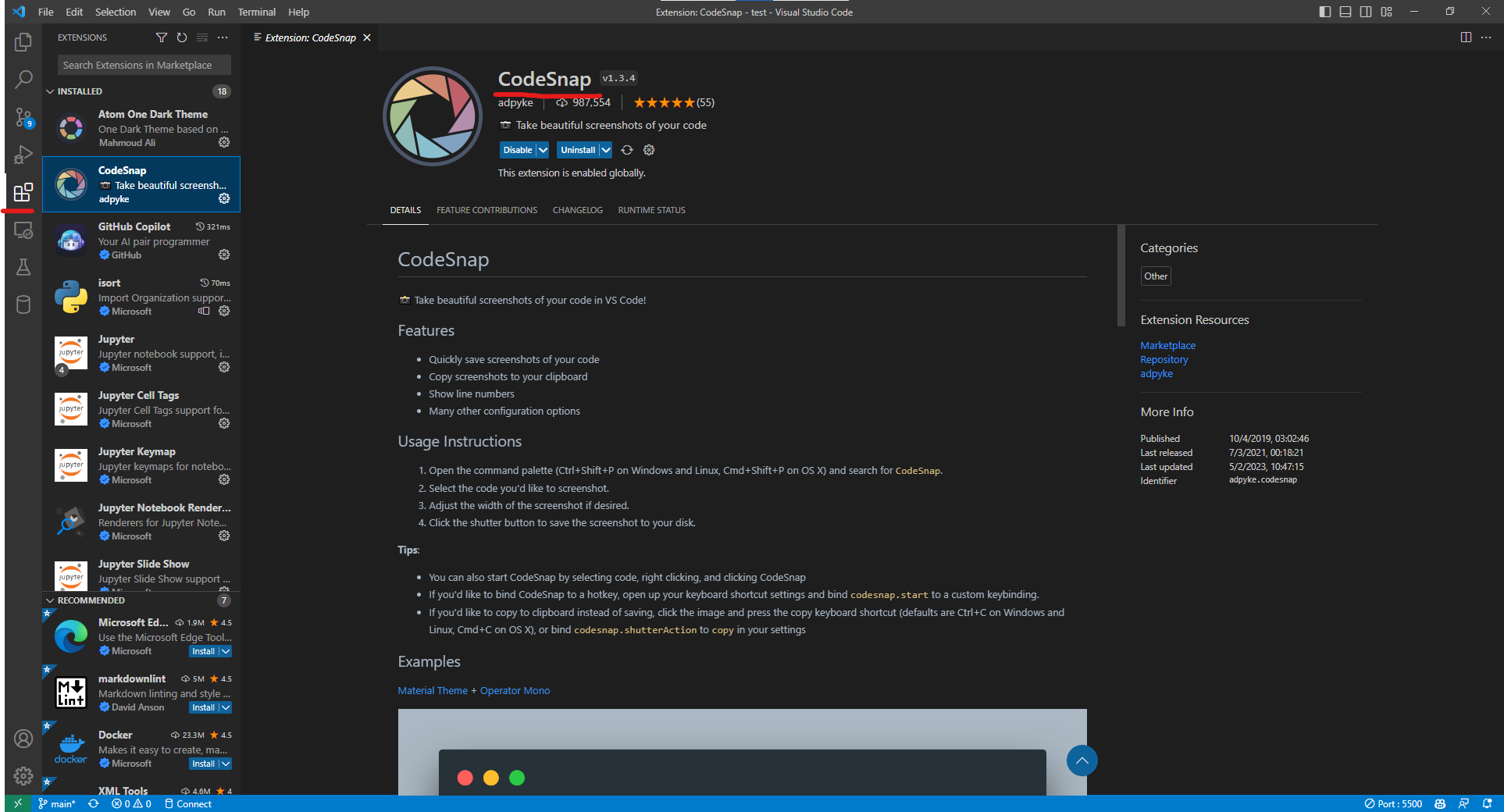1504x812 pixels.
Task: Open the File menu
Action: click(46, 12)
